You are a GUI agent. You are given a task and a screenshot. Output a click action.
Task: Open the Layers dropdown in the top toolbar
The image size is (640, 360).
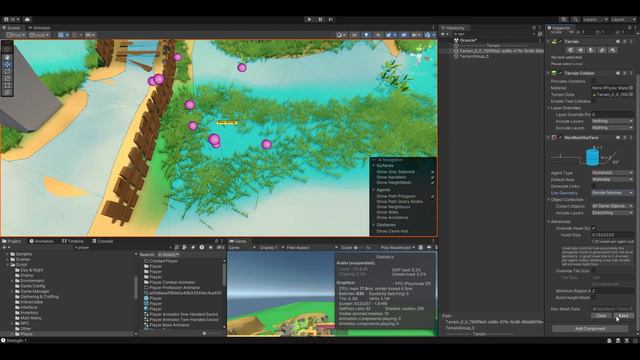click(595, 19)
